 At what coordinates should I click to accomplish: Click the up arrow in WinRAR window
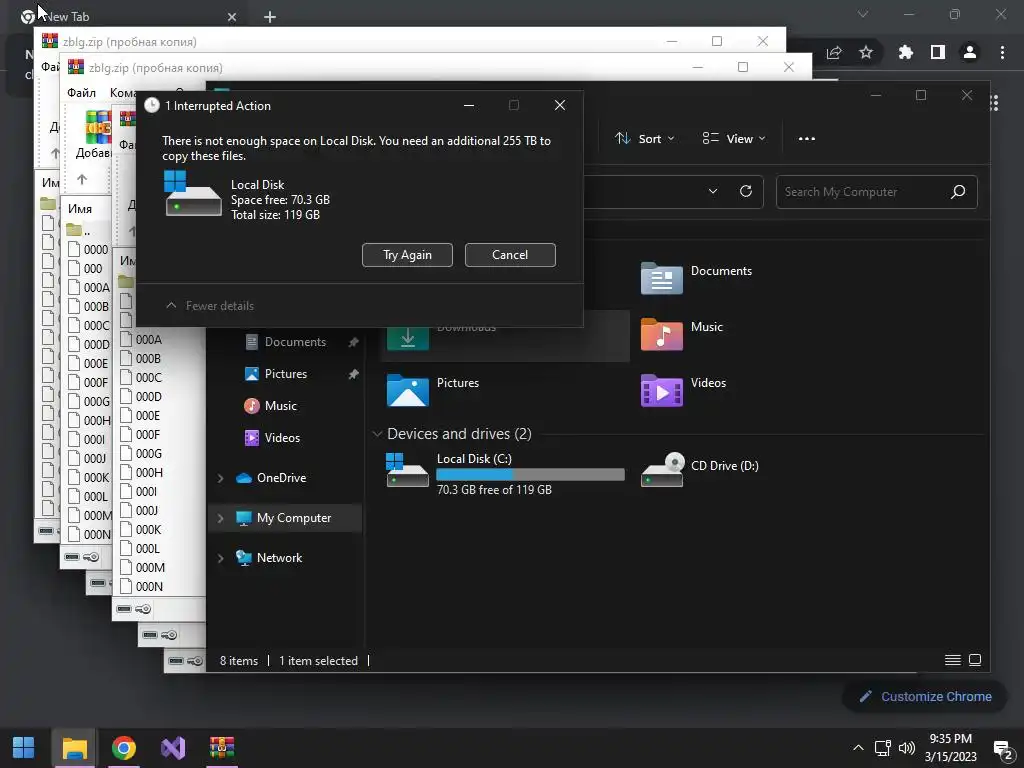pos(82,179)
